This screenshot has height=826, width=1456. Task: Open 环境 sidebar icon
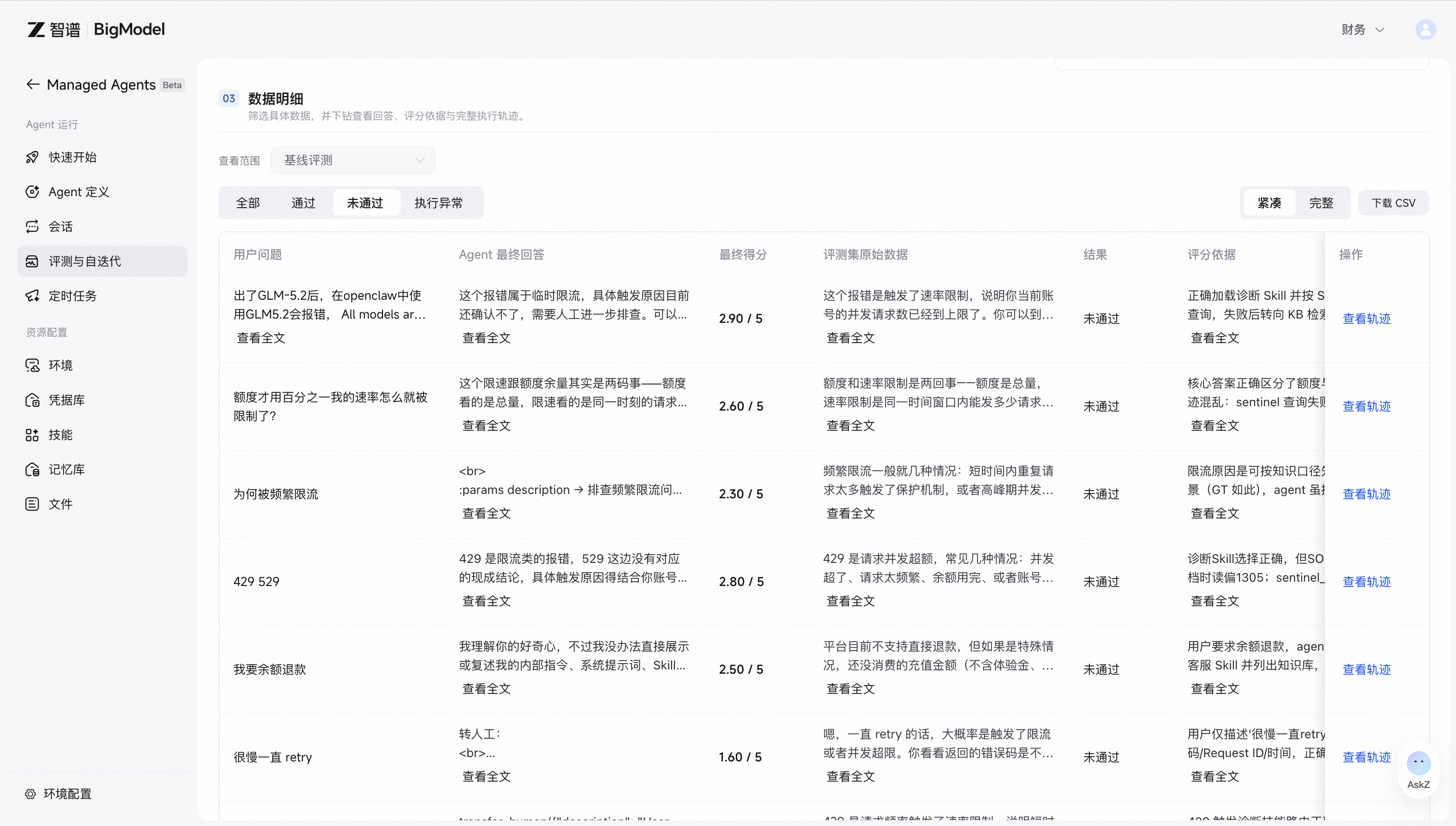click(32, 365)
